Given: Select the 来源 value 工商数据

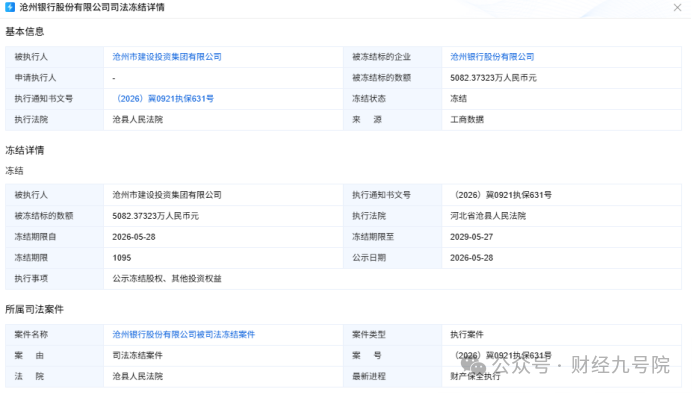Looking at the screenshot, I should click(466, 120).
